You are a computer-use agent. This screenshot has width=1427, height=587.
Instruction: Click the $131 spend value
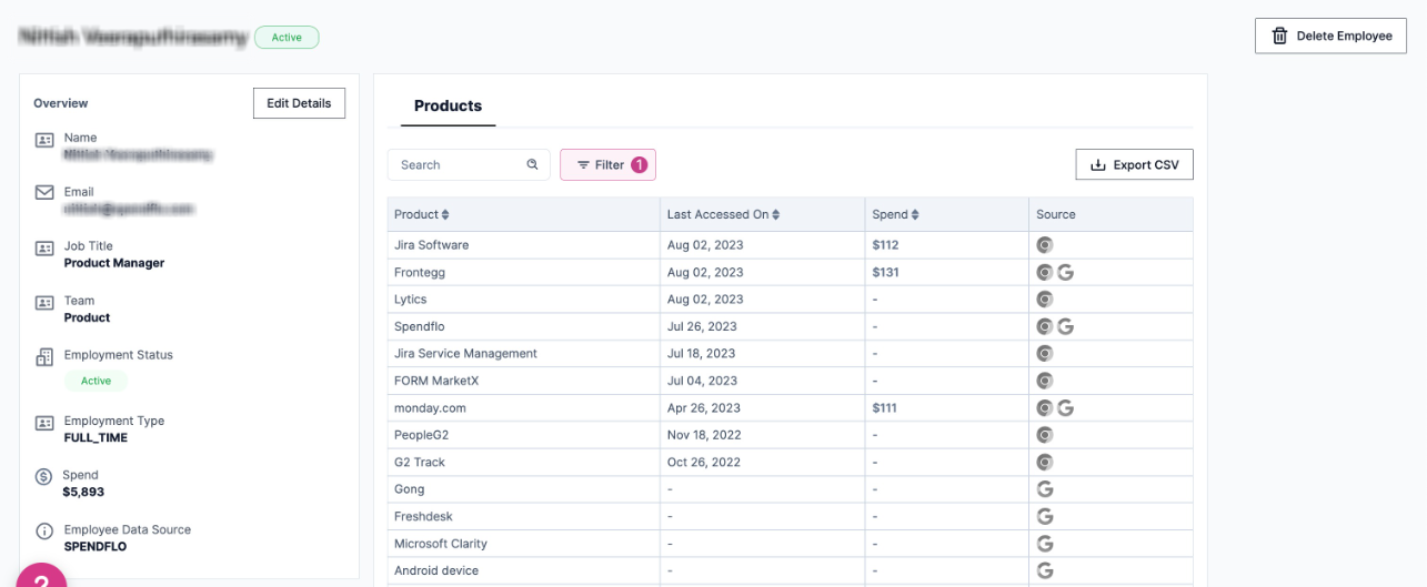pyautogui.click(x=886, y=272)
